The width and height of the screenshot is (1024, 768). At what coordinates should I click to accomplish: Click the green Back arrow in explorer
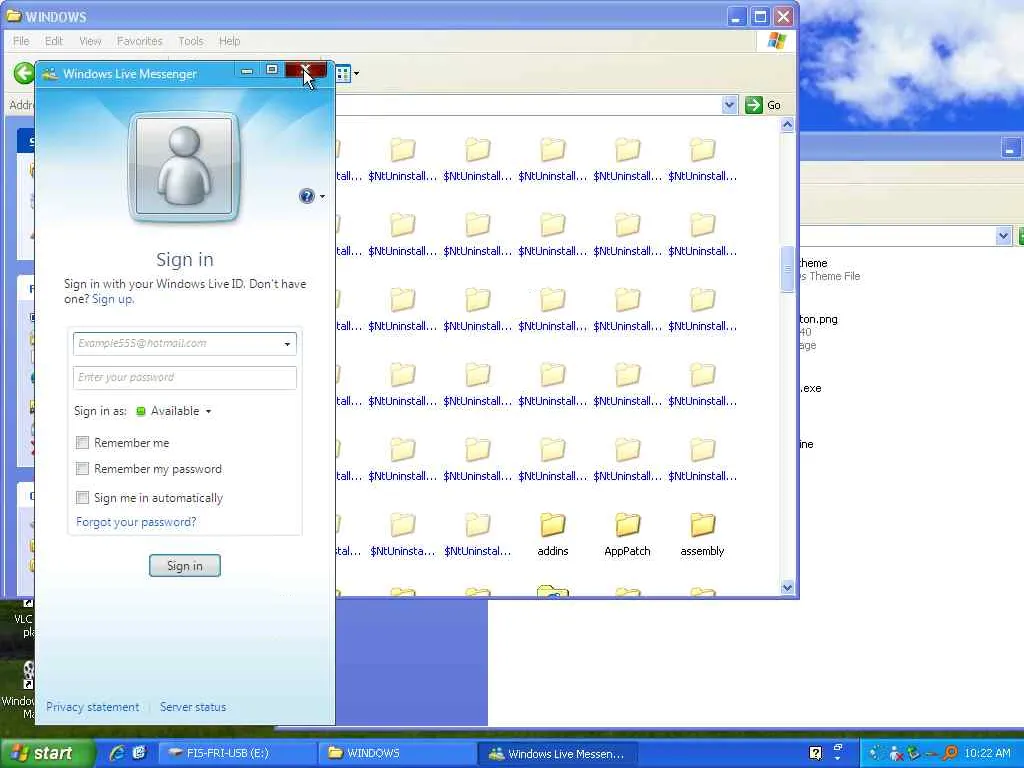[24, 73]
